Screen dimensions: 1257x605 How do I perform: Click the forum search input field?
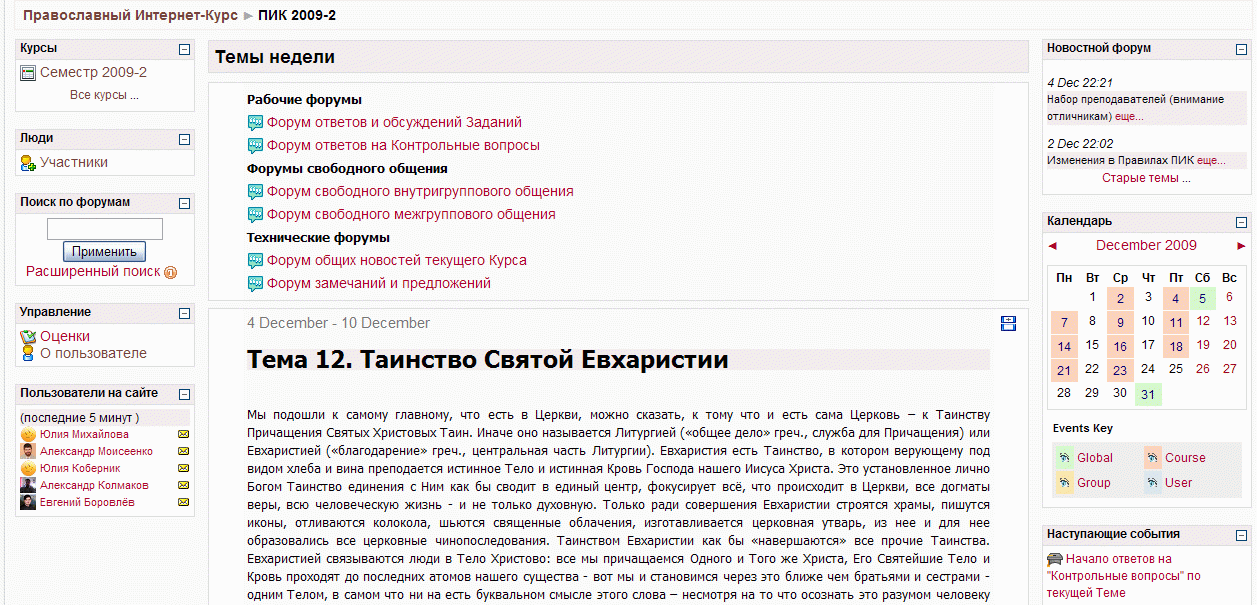coord(105,228)
